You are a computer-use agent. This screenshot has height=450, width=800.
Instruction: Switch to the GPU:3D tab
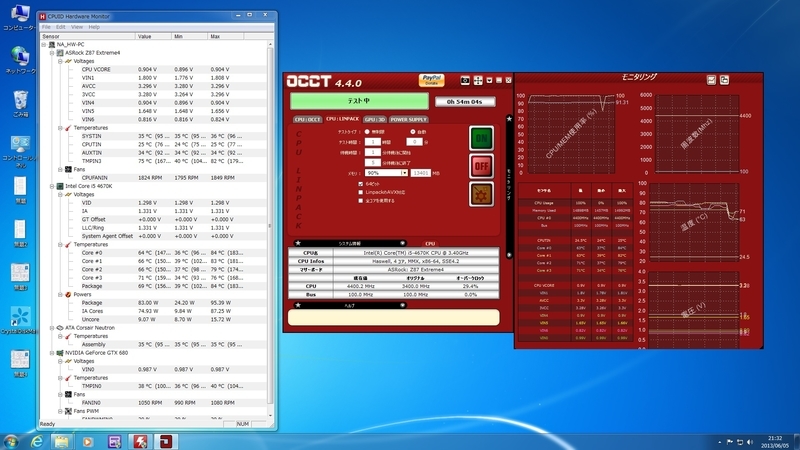point(375,119)
